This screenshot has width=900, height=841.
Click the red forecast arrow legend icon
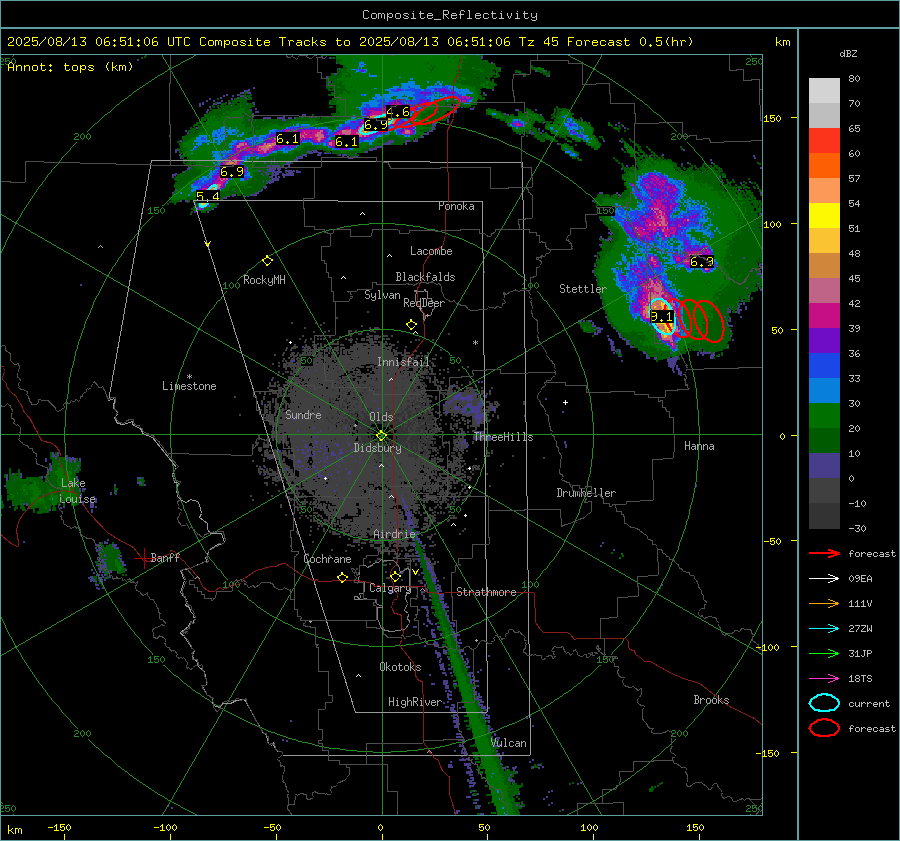point(824,553)
